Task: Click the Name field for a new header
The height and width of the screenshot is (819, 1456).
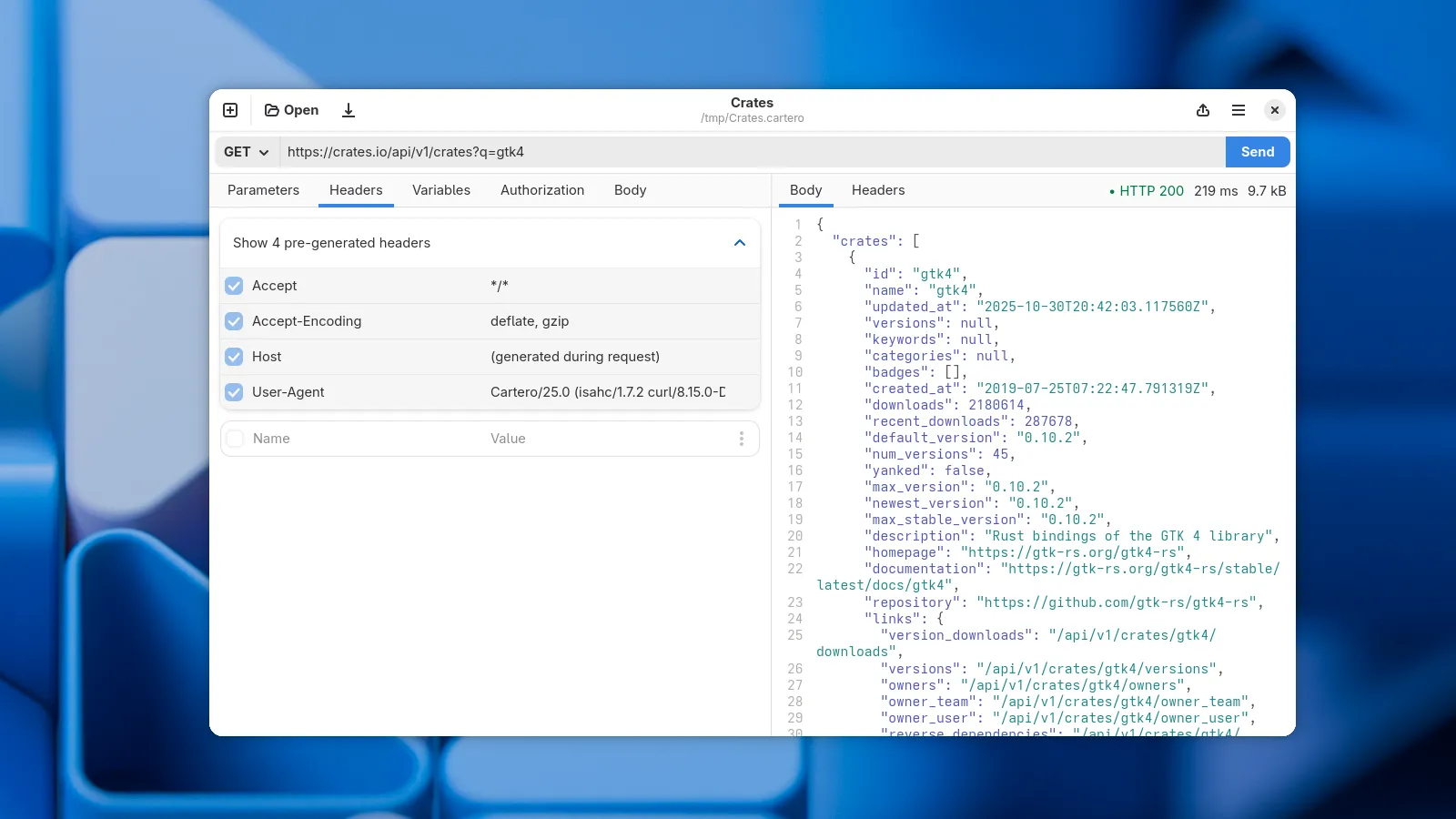Action: (x=309, y=438)
